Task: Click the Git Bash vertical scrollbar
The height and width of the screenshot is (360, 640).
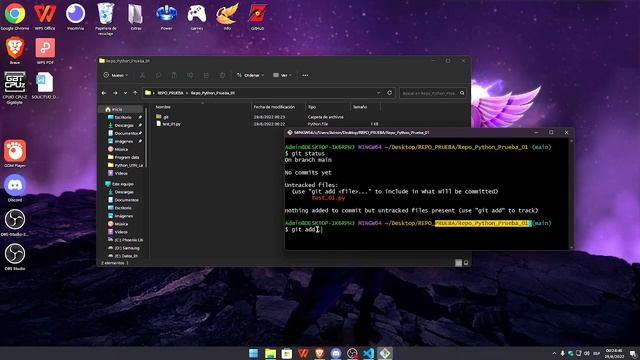Action: (571, 193)
